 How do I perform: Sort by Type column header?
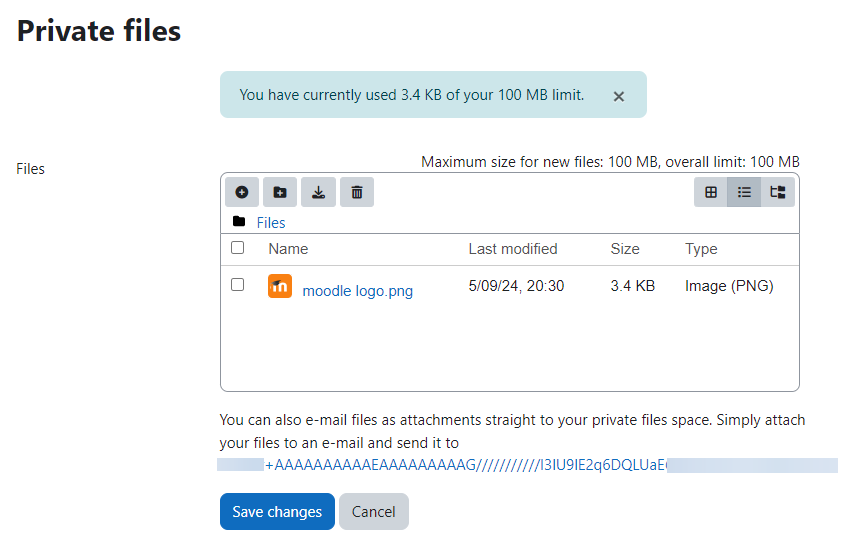pyautogui.click(x=701, y=249)
